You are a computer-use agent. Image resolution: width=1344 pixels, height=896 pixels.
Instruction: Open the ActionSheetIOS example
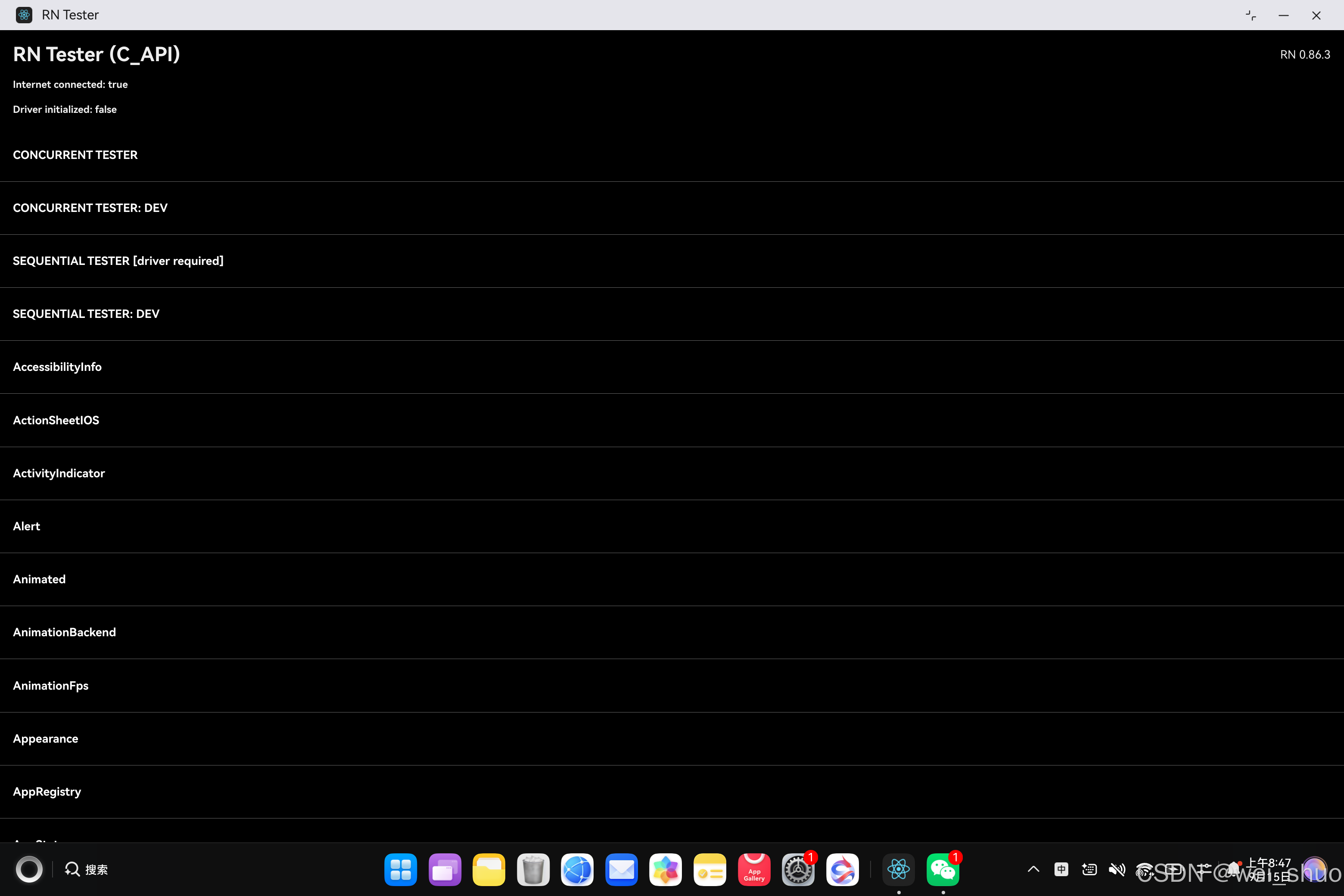tap(672, 420)
